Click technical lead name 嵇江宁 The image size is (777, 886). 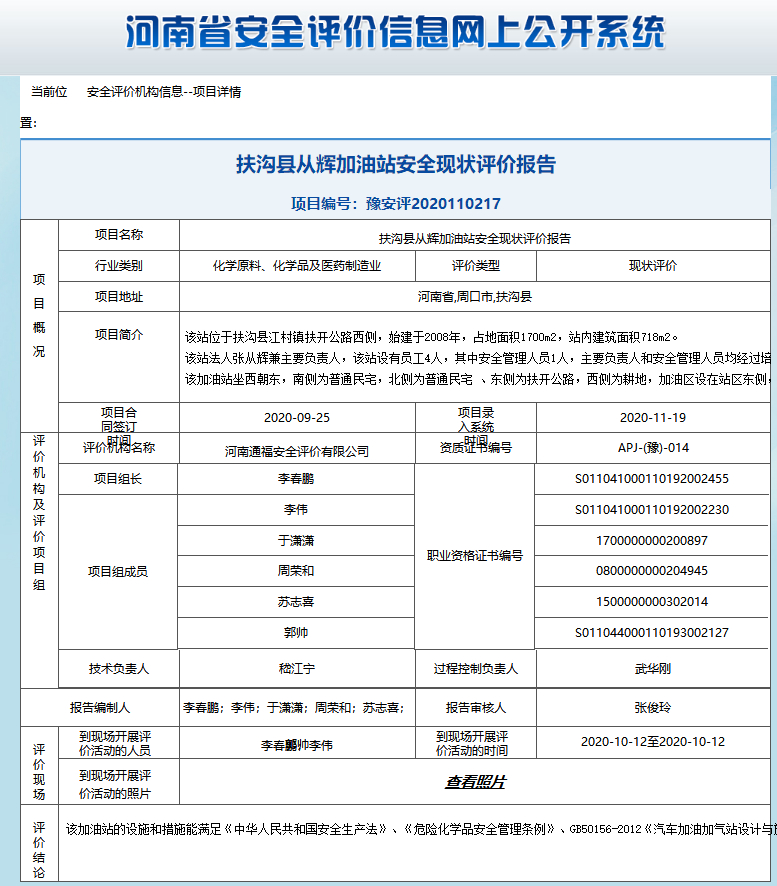tap(297, 669)
